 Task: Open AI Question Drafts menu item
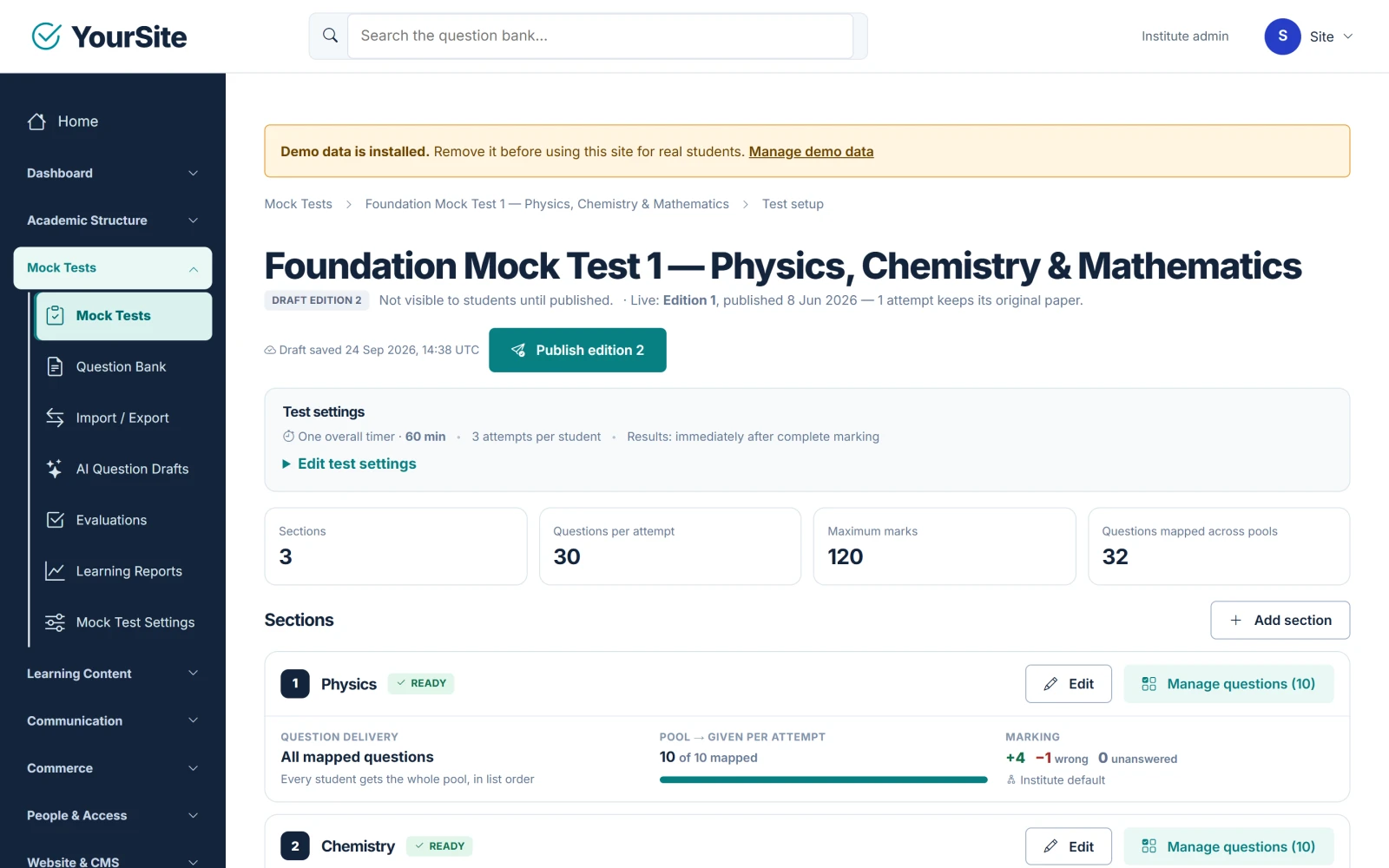[123, 470]
